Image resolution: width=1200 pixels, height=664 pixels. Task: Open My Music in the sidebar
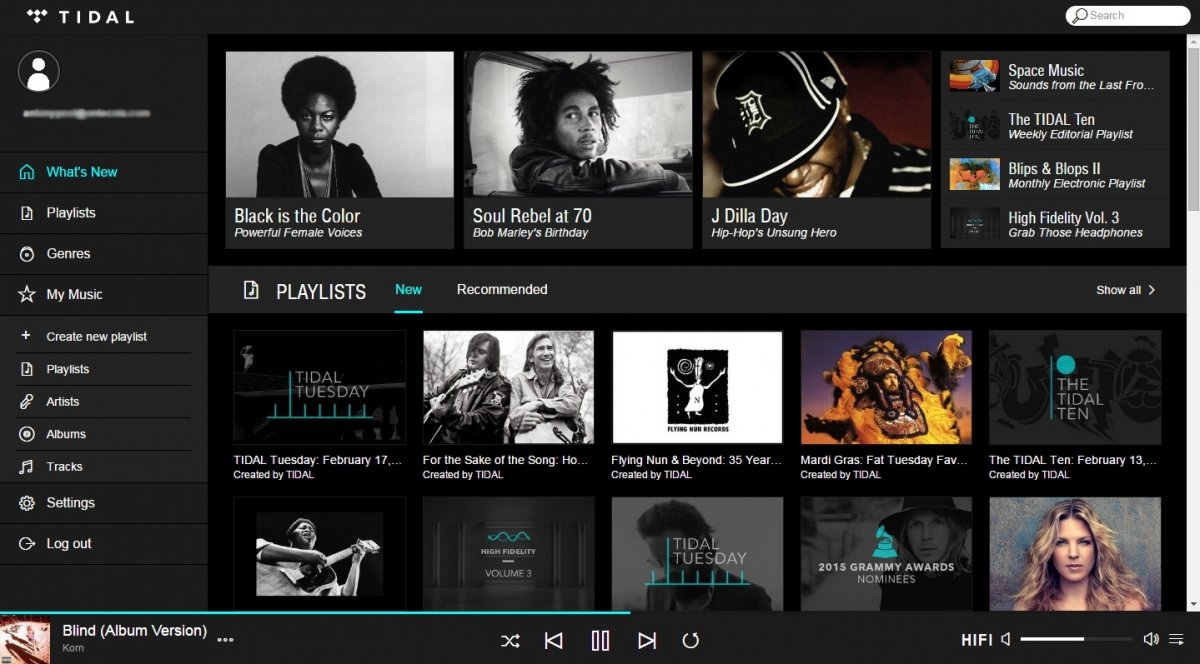(104, 295)
